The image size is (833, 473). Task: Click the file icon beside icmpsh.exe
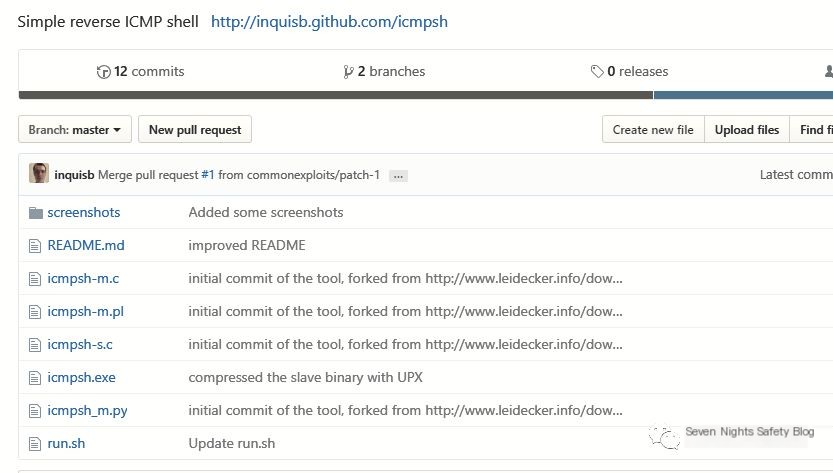(35, 378)
